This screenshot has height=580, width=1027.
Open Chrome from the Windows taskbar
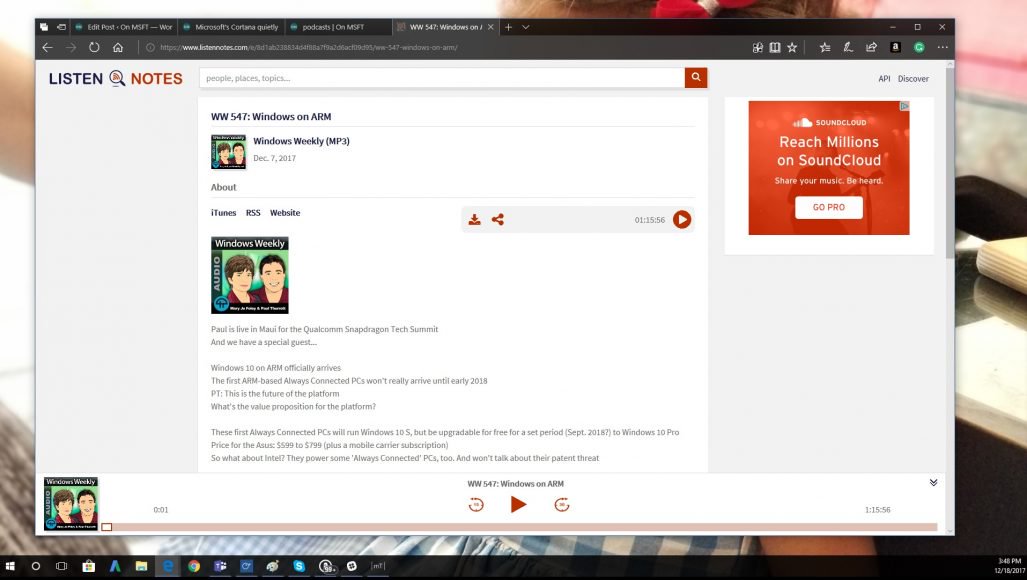194,566
